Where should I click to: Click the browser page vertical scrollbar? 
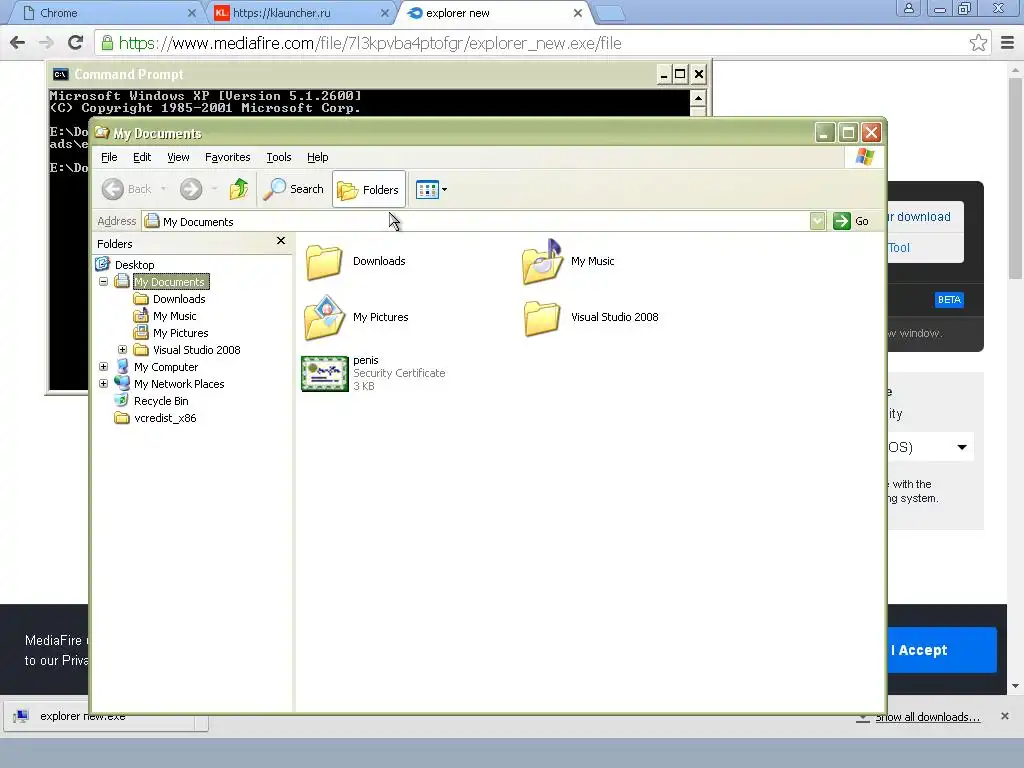[x=1015, y=177]
